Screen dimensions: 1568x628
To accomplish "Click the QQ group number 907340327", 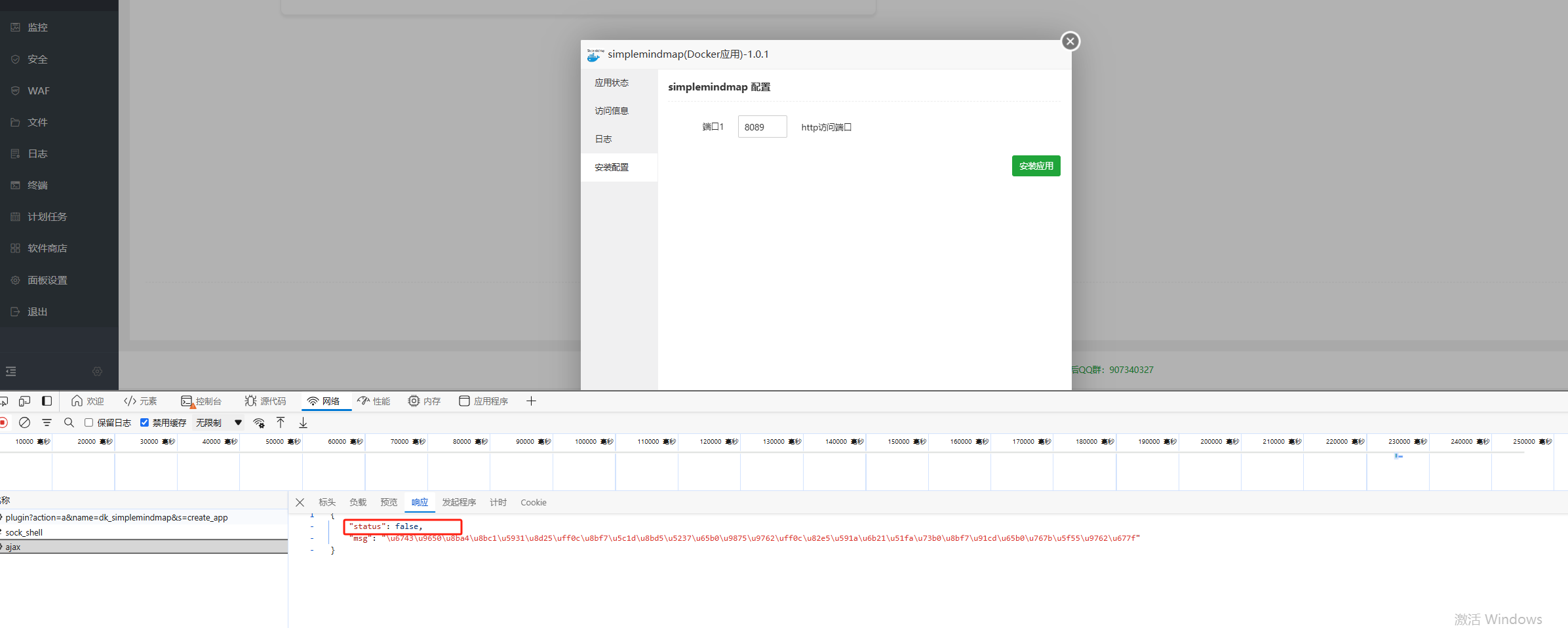I will (x=1131, y=370).
